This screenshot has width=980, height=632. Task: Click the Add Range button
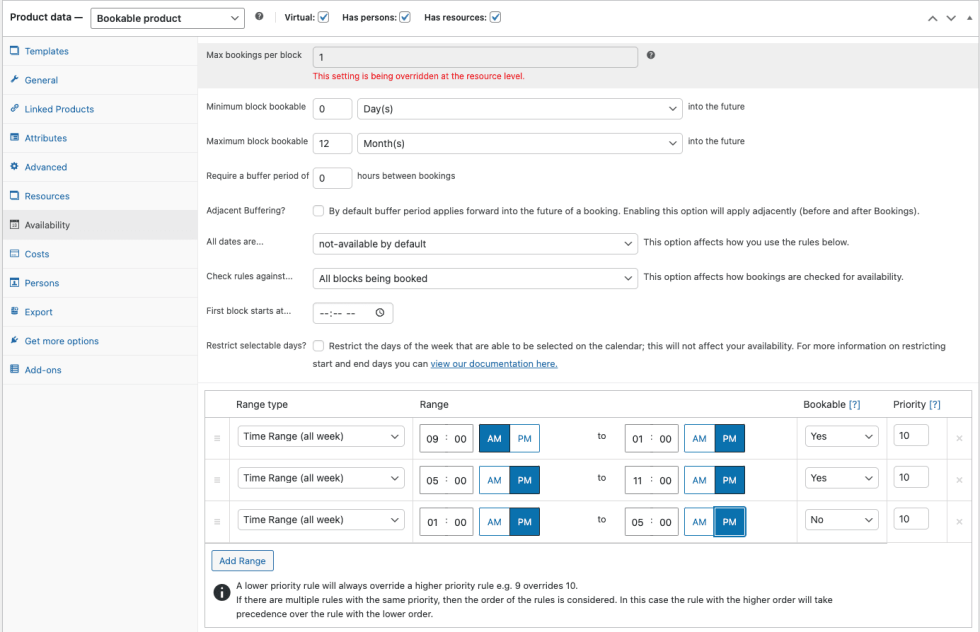(x=242, y=561)
